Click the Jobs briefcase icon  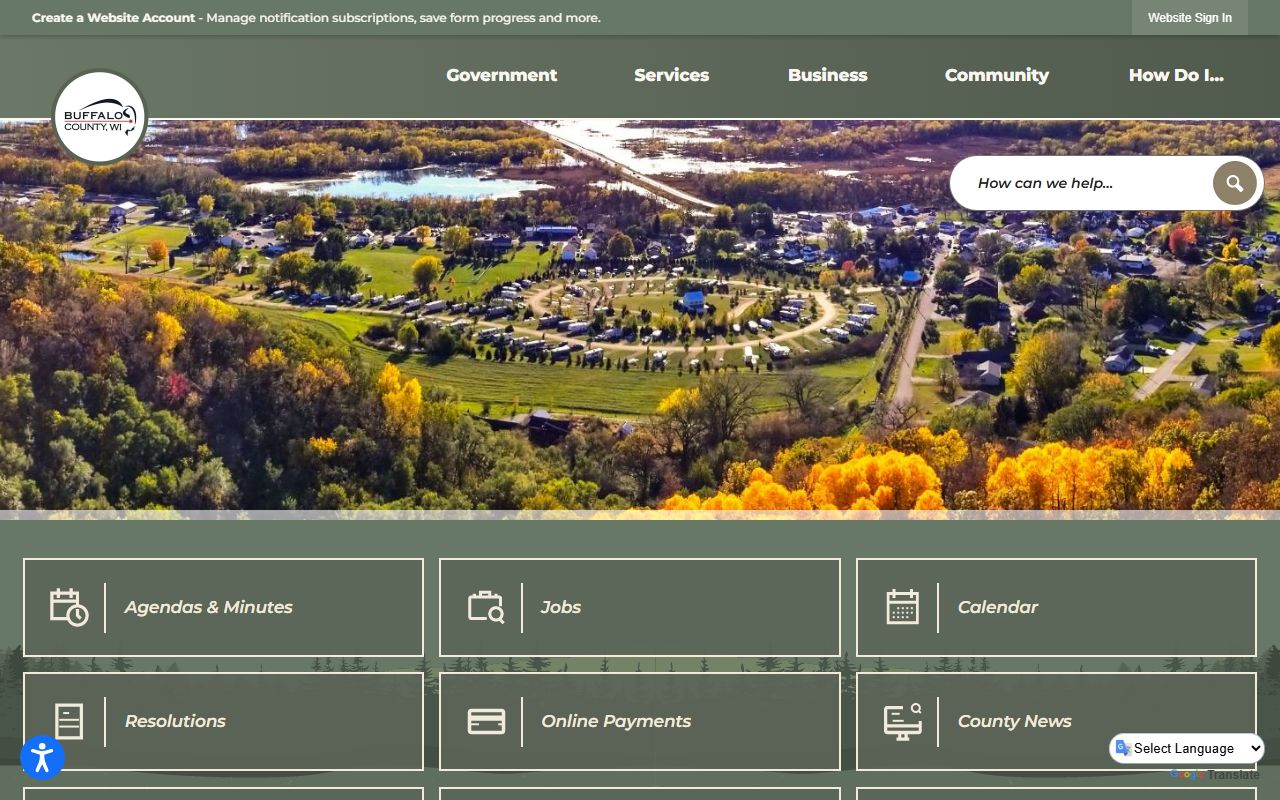486,607
